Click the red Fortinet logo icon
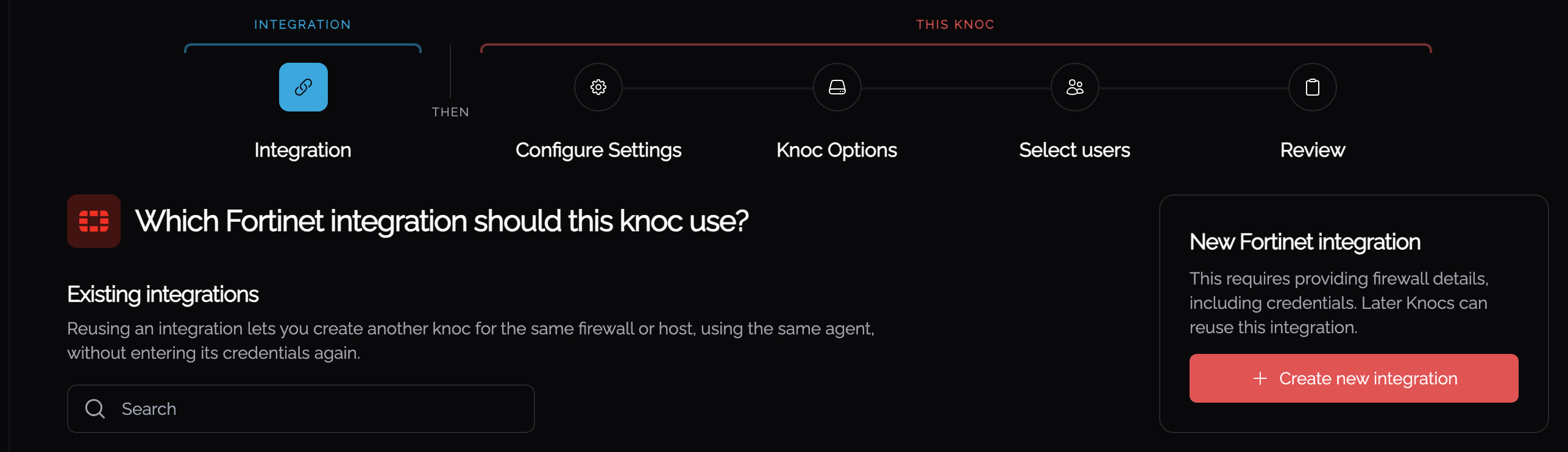The image size is (1568, 452). [x=94, y=221]
